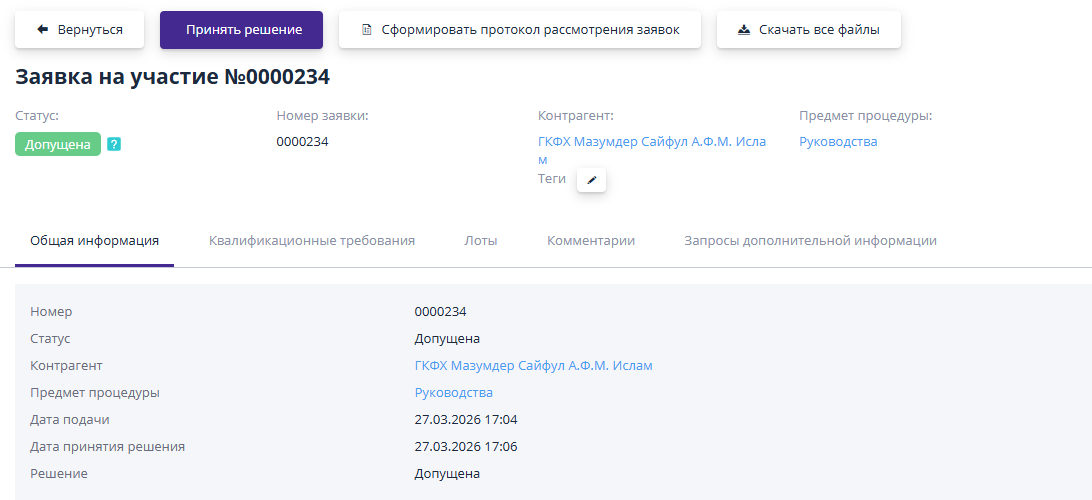This screenshot has height=500, width=1092.
Task: Click the page title Заявка на участие №0000234
Action: coord(173,77)
